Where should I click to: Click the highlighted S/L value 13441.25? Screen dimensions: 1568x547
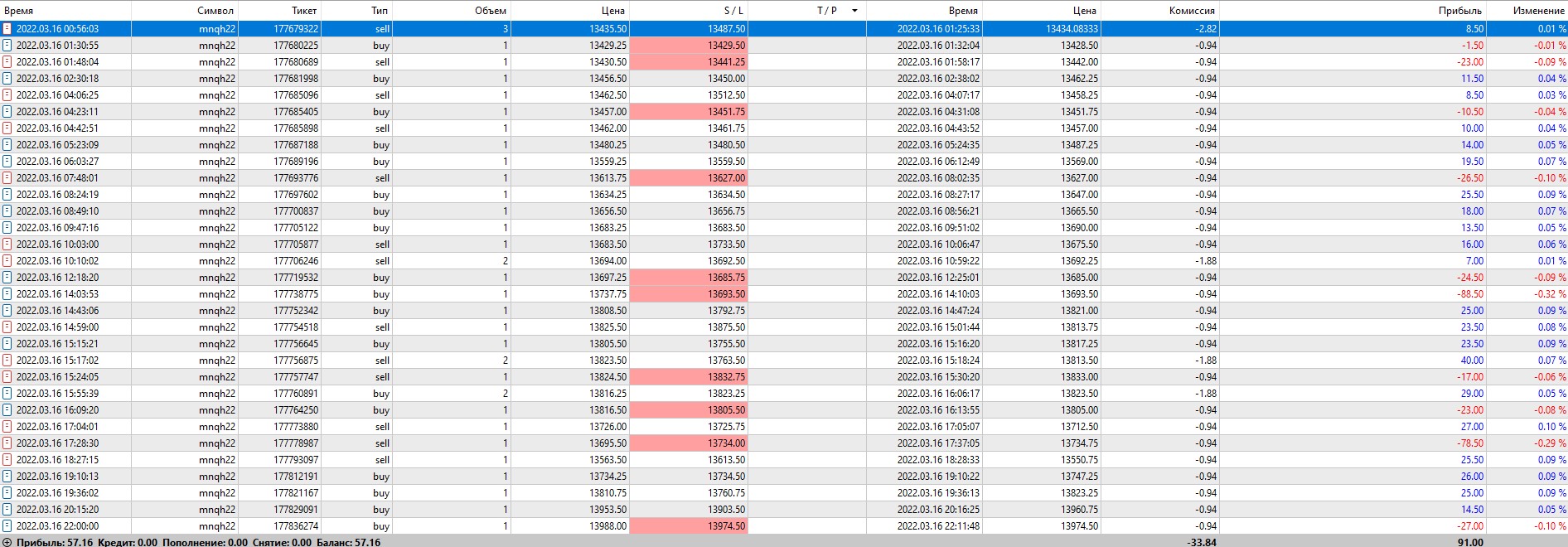[x=726, y=62]
